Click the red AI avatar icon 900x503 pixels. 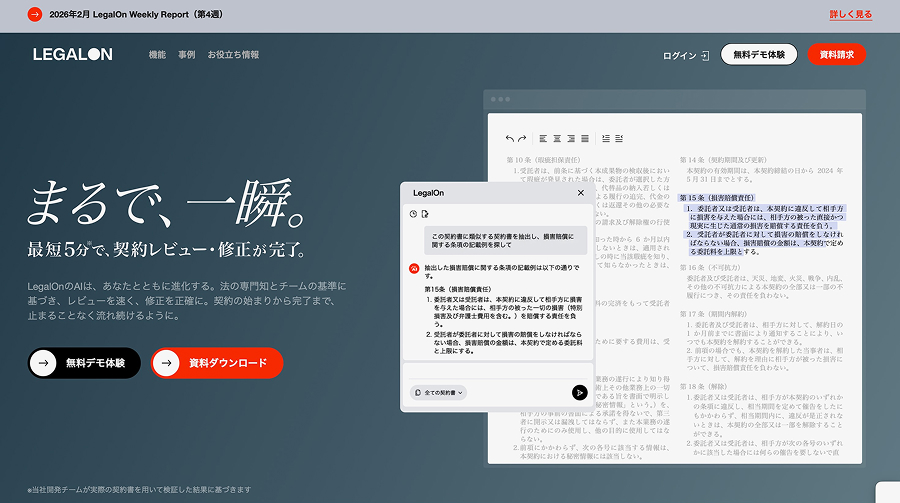pos(414,268)
